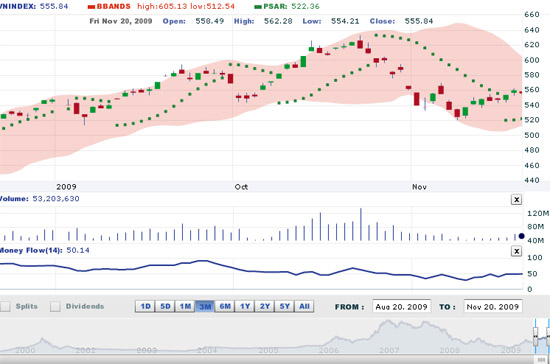Show the 2Y chart range
The height and width of the screenshot is (364, 550).
[x=265, y=306]
